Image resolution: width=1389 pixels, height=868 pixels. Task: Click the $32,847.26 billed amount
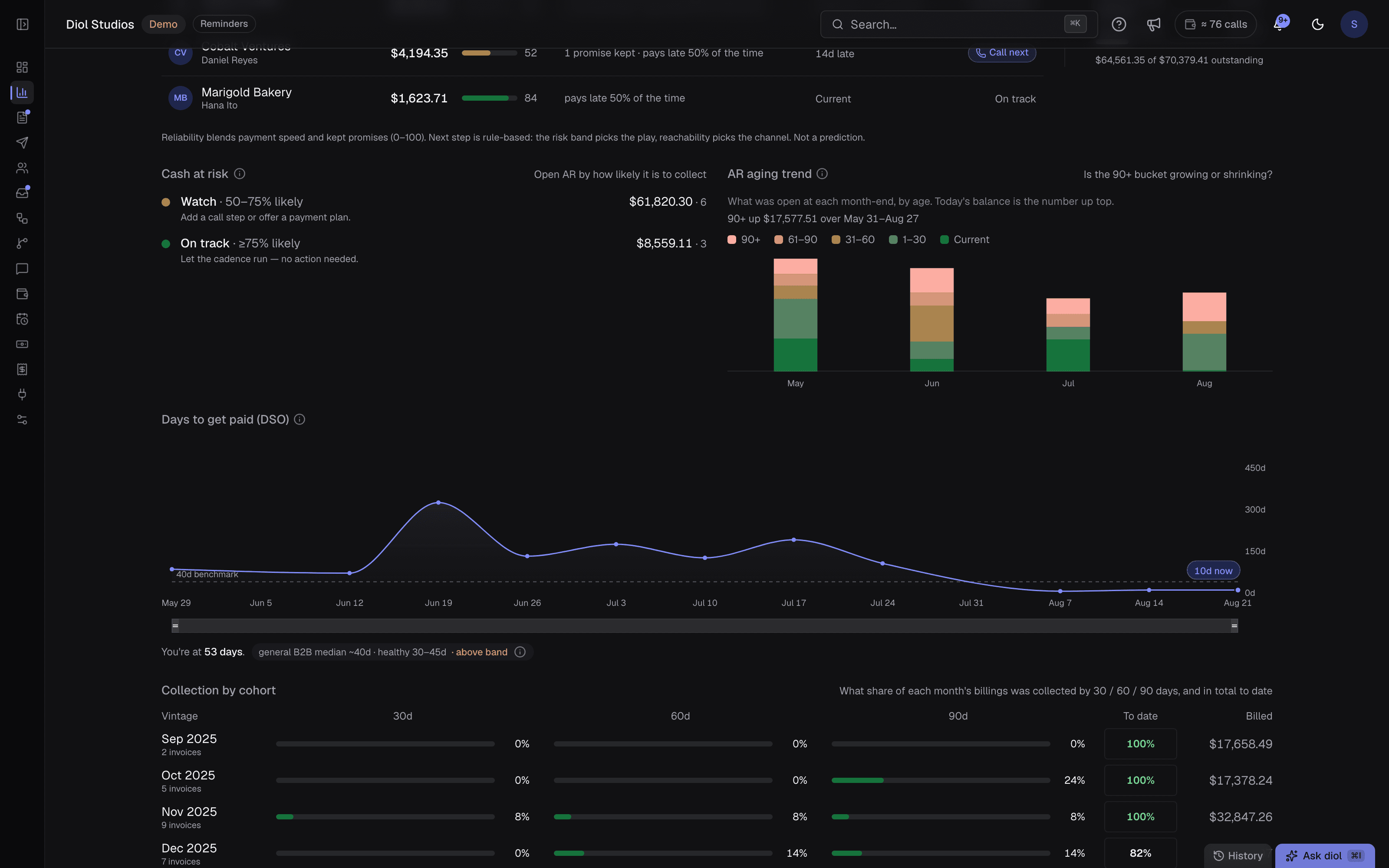pos(1241,817)
